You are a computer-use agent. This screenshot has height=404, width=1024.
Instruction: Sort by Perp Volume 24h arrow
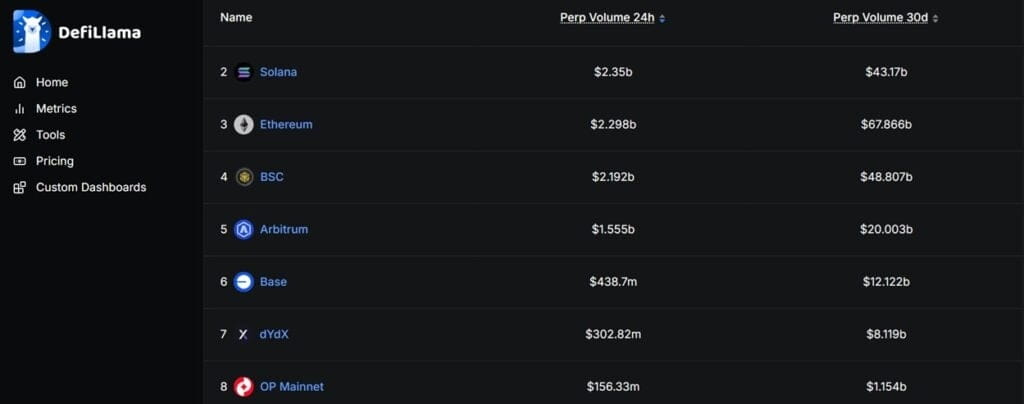pos(662,19)
